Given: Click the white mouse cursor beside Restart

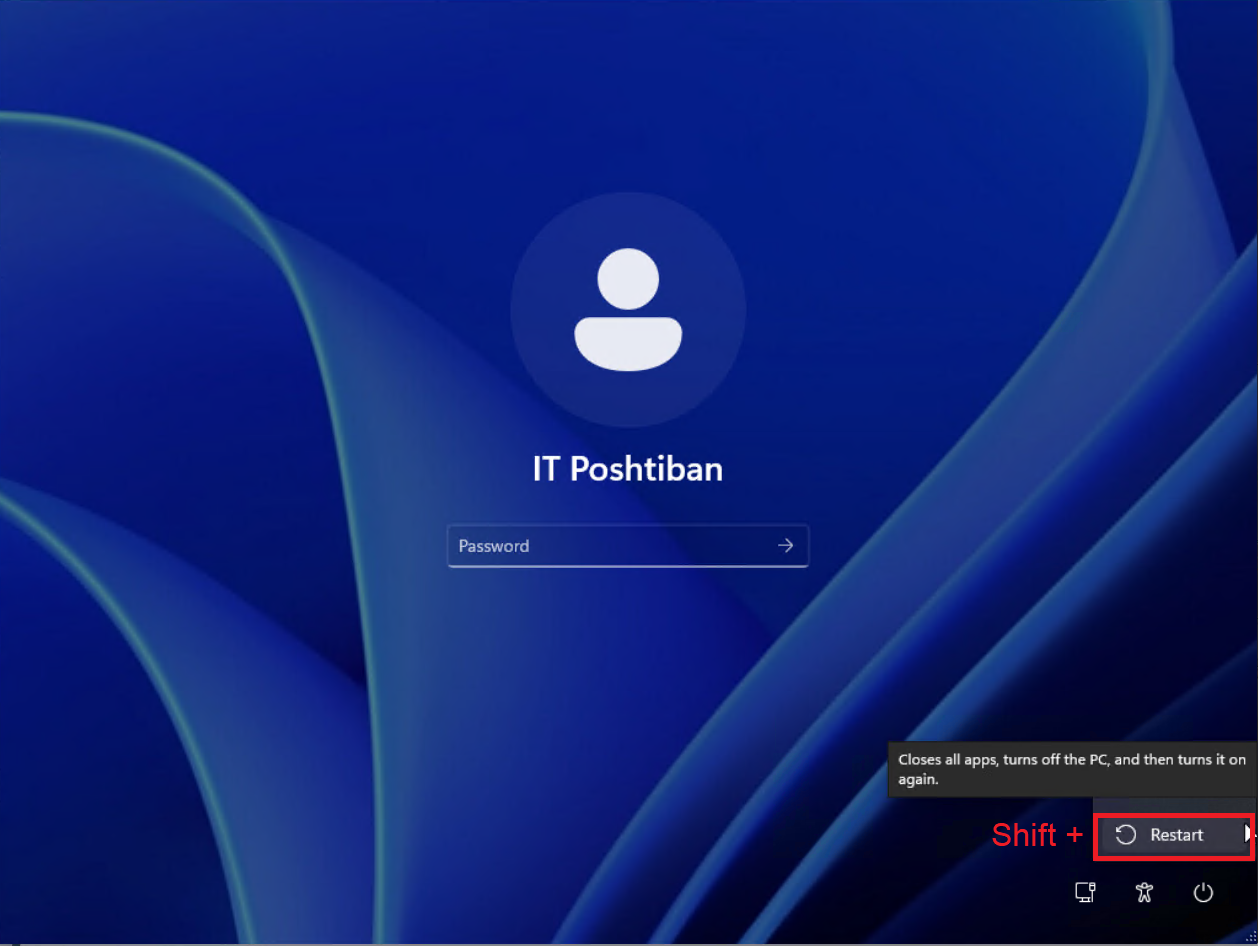Looking at the screenshot, I should click(x=1248, y=833).
